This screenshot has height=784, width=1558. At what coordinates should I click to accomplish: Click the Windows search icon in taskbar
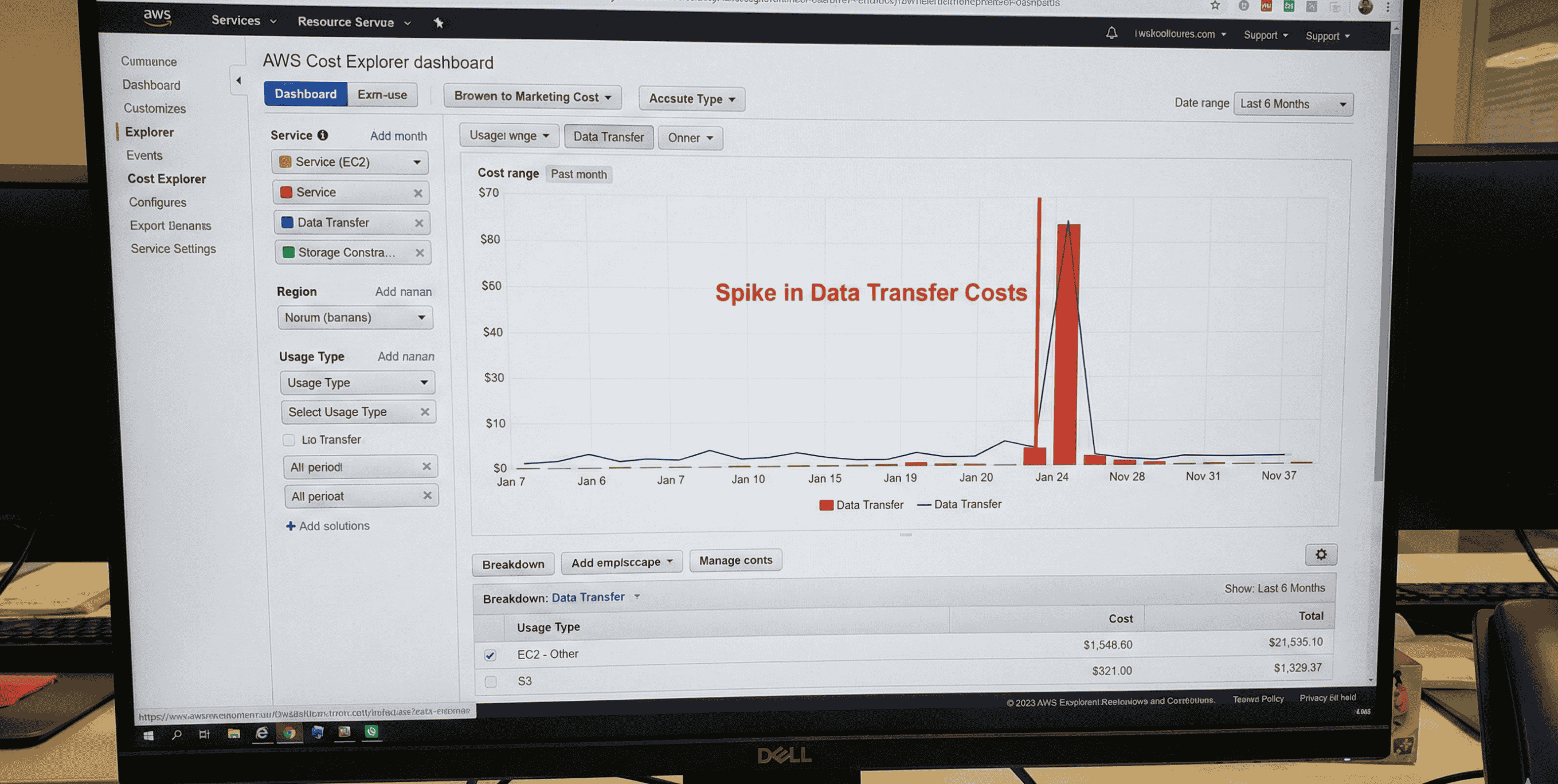coord(177,735)
